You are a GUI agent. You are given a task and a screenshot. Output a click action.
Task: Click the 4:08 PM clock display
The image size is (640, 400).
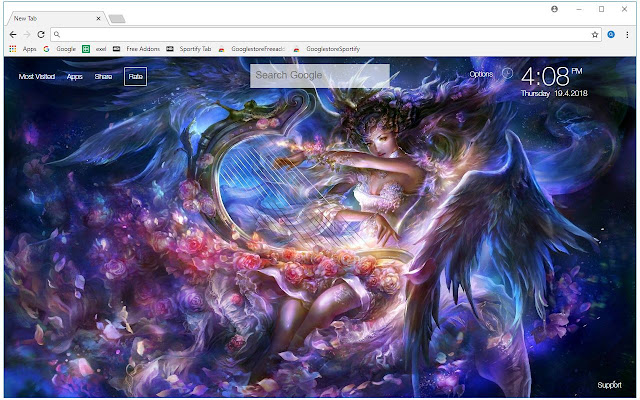point(551,76)
